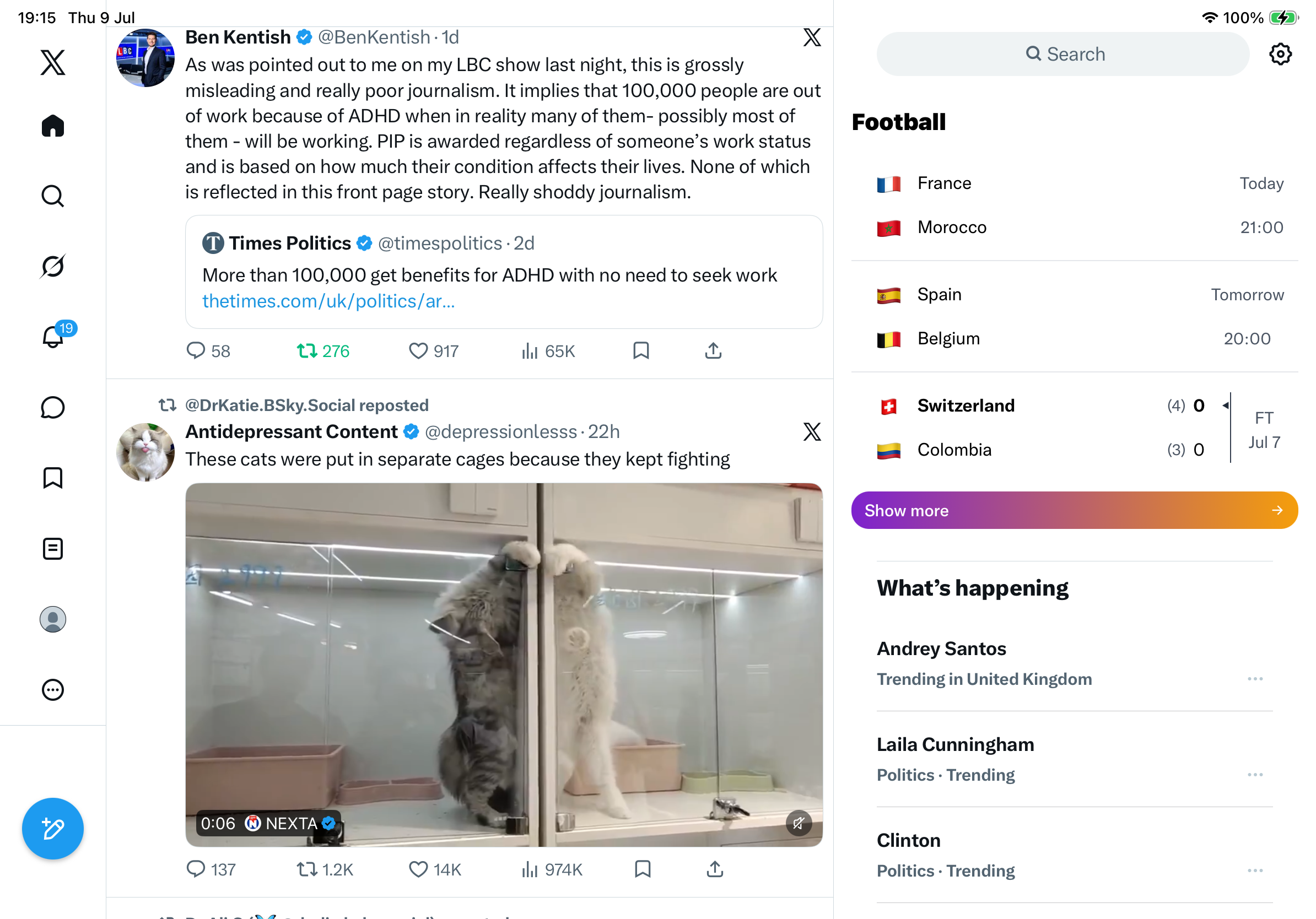Click the compose post floating button
Screen dimensions: 1316x919
53,829
